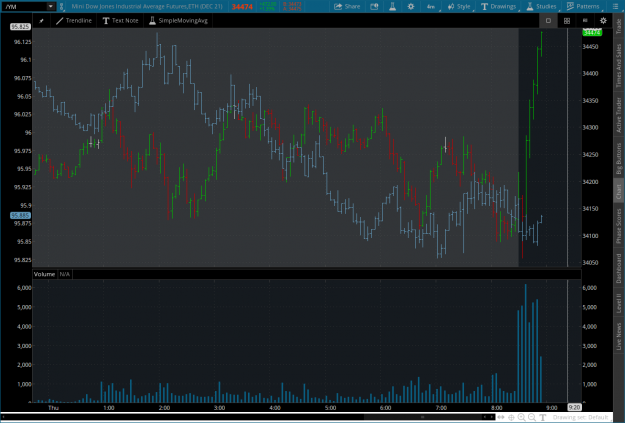The height and width of the screenshot is (423, 625).
Task: Click the 9:20 time marker label
Action: click(574, 407)
